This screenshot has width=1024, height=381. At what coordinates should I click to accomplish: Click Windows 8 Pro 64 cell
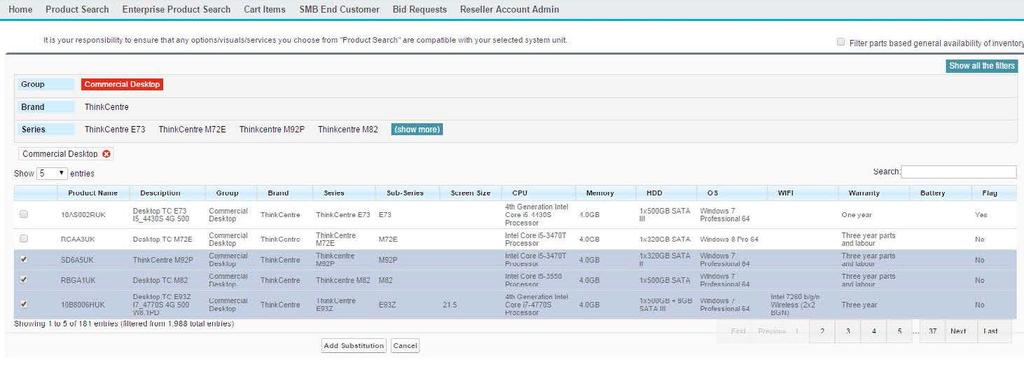pos(729,239)
